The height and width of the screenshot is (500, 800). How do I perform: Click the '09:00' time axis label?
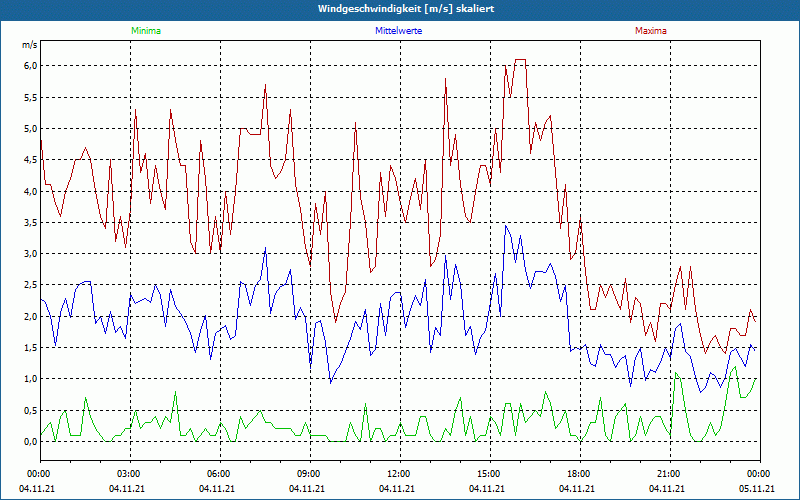[311, 474]
